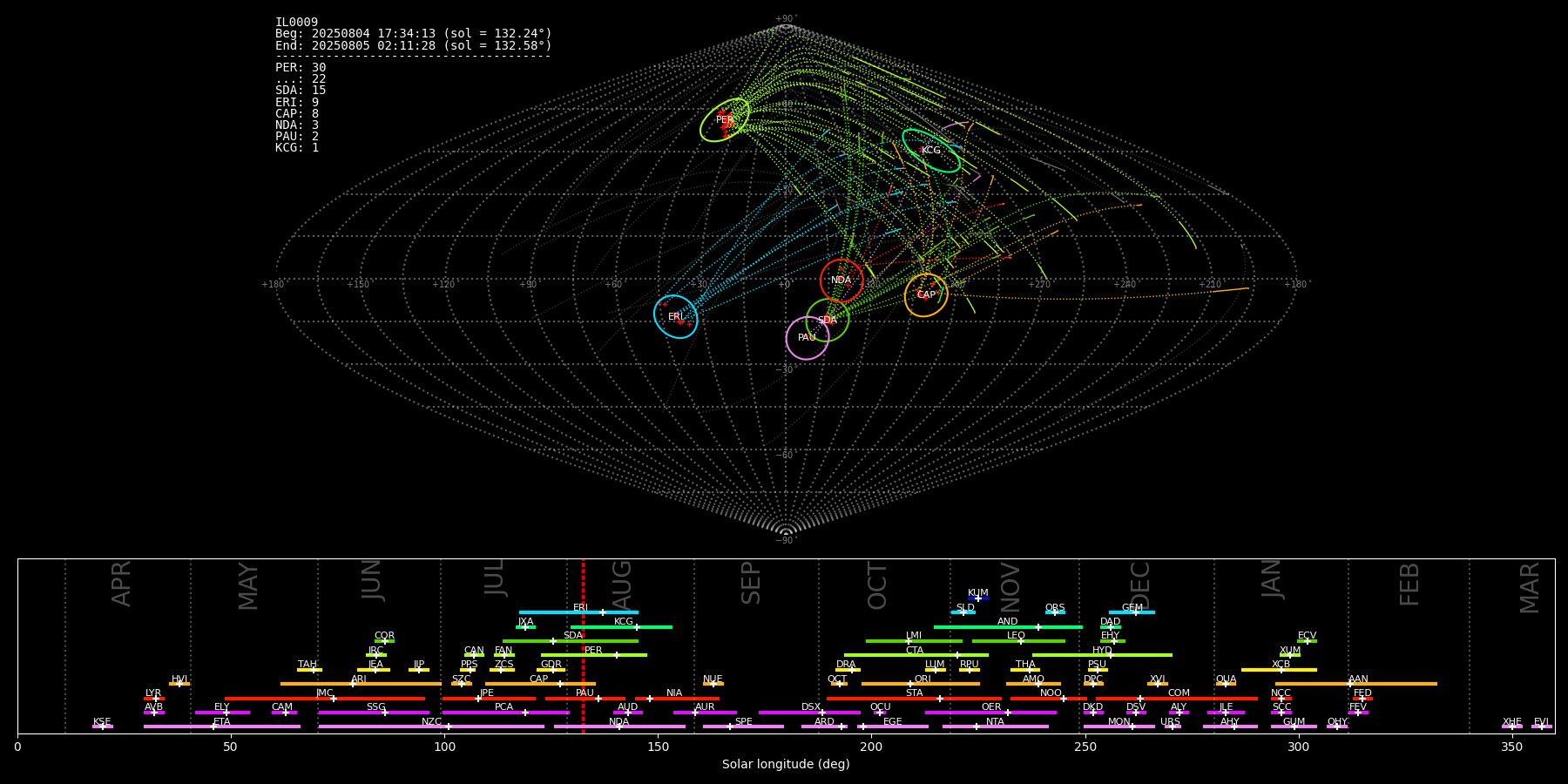Click the KSE shower bar in timeline

tap(103, 727)
